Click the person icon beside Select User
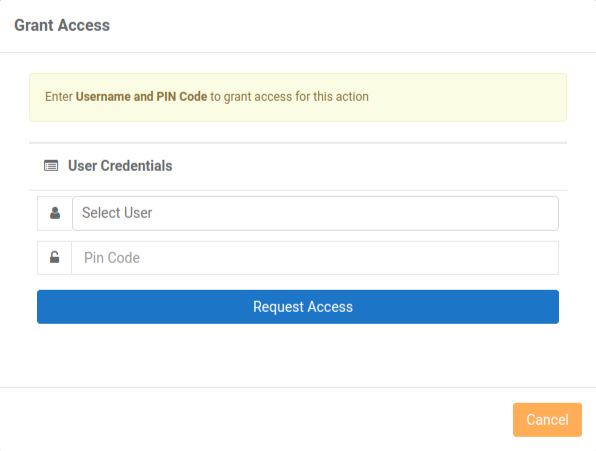Image resolution: width=596 pixels, height=451 pixels. [x=55, y=213]
